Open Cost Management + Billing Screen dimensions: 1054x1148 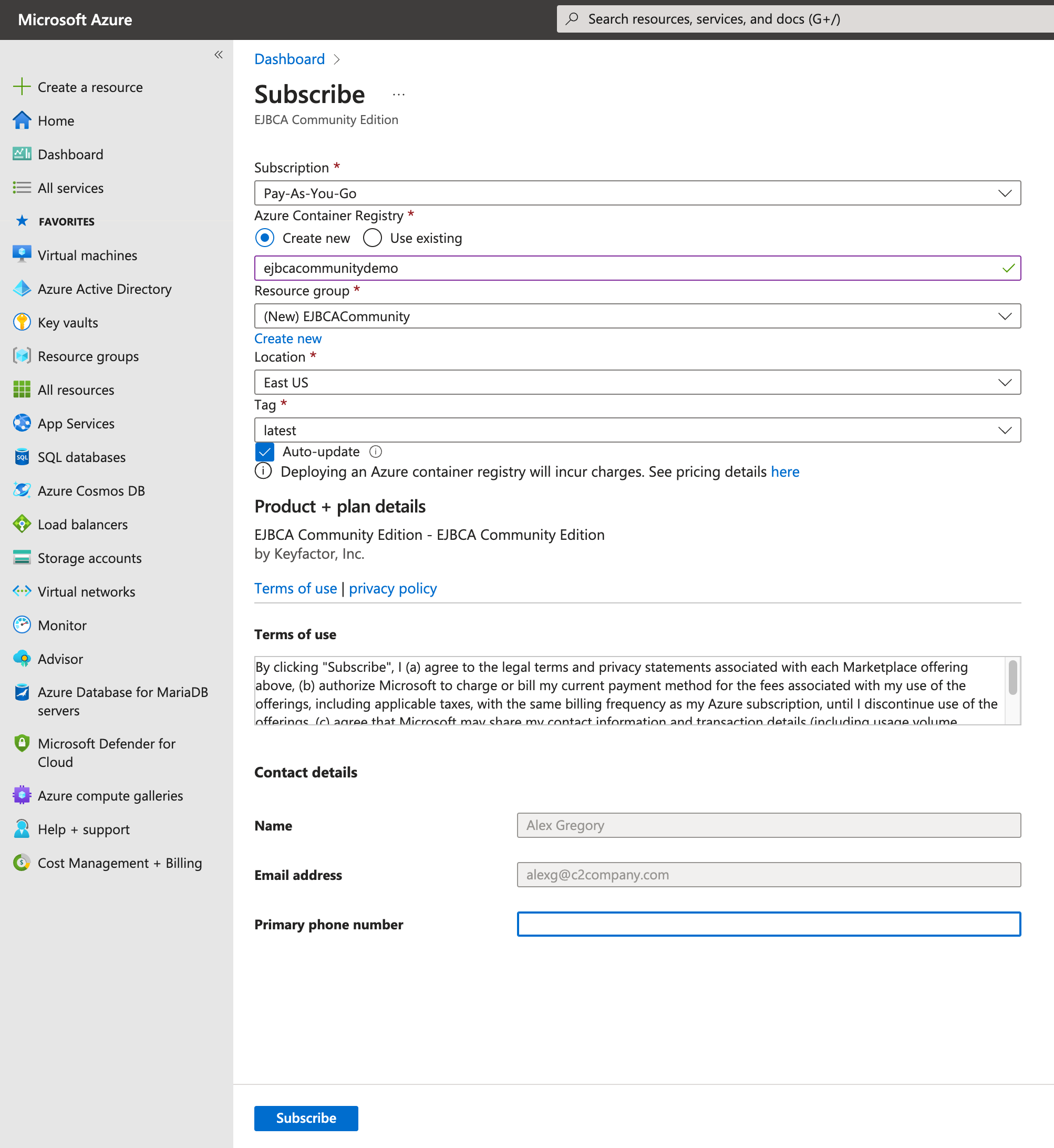pos(119,863)
